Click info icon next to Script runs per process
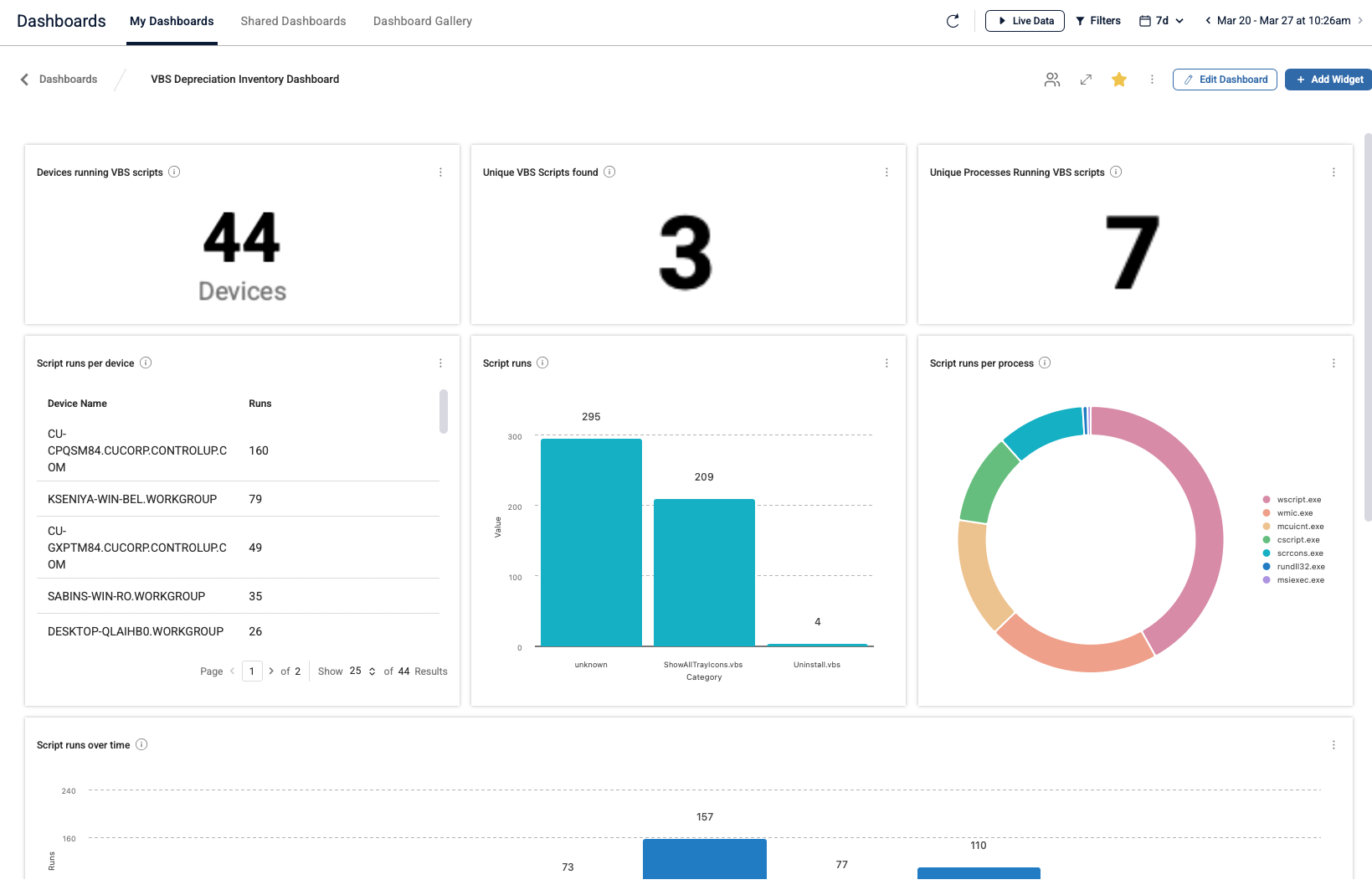This screenshot has height=890, width=1372. [x=1045, y=363]
